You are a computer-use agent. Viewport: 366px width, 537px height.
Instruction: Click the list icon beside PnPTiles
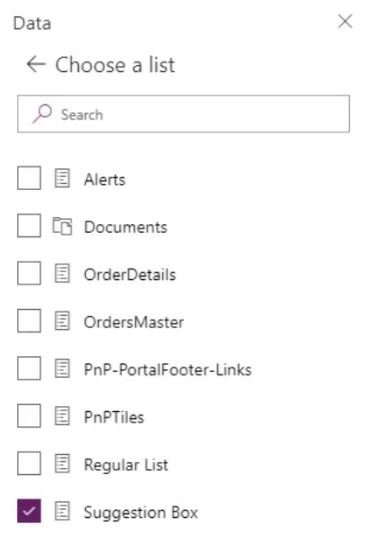(x=62, y=416)
